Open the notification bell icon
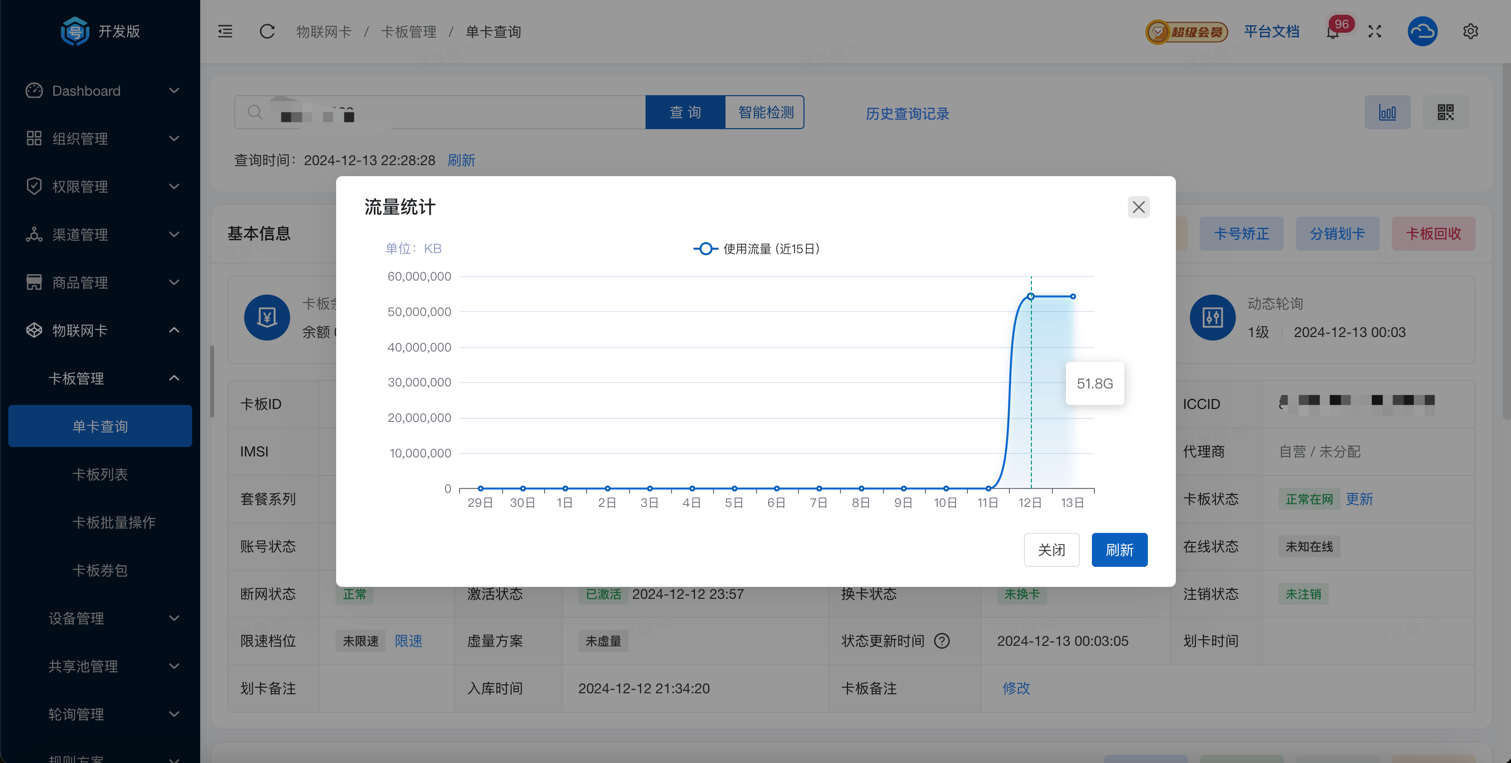Screen dimensions: 1511x763 coord(1333,32)
